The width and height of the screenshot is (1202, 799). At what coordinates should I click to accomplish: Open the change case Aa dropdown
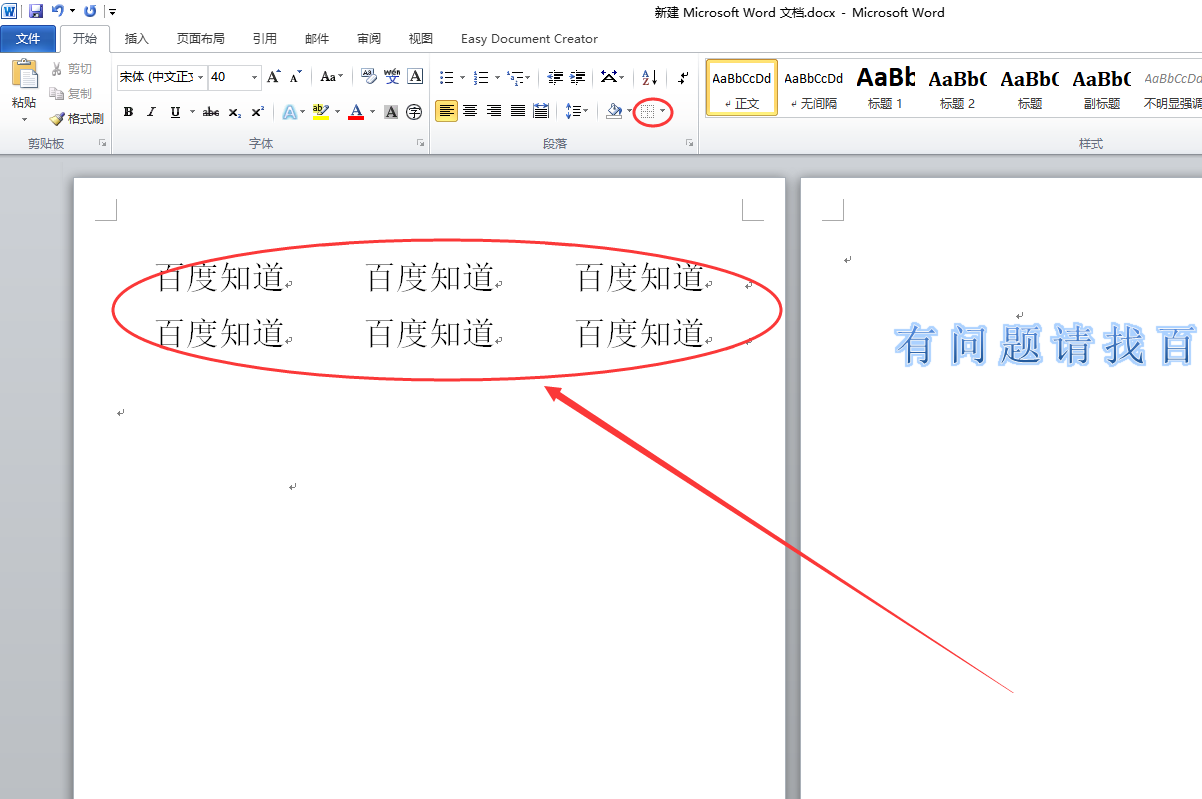click(332, 77)
